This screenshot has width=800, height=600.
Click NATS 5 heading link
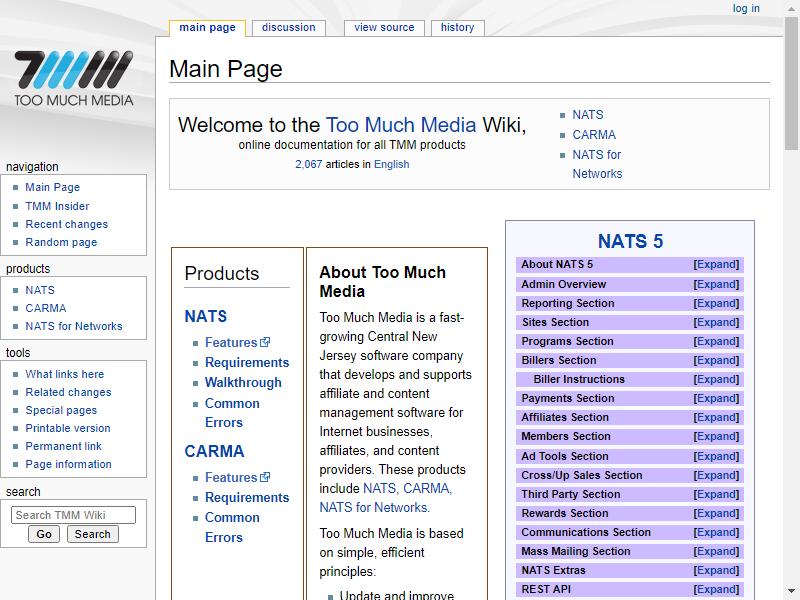(631, 241)
